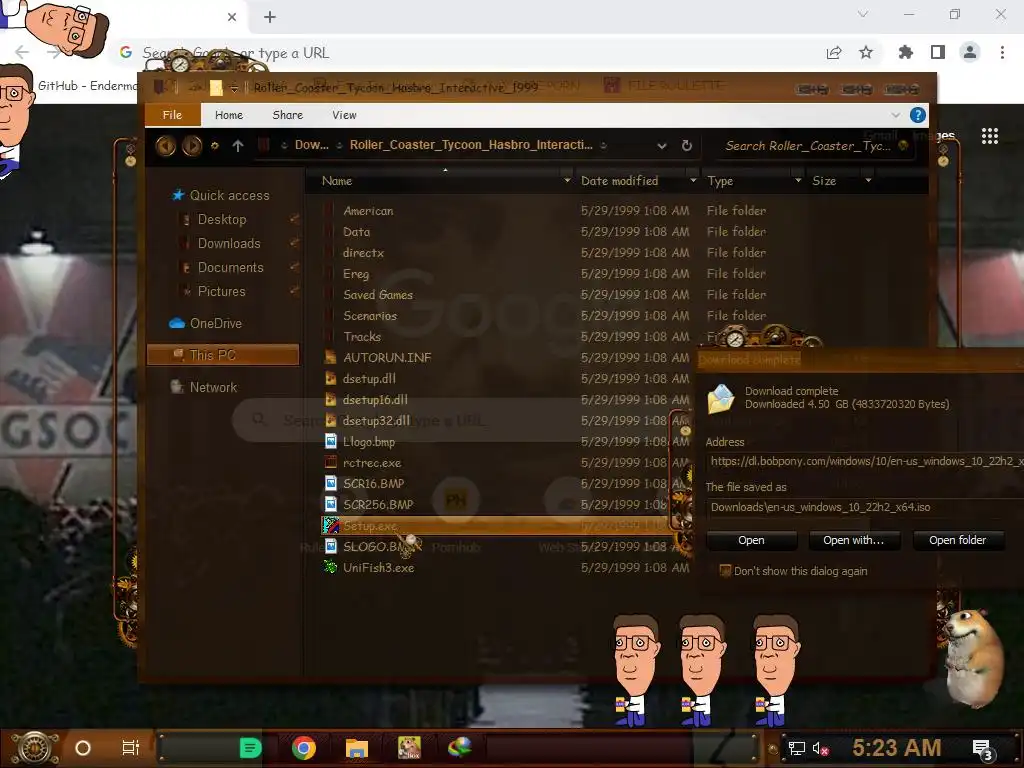
Task: Toggle Chrome side panel icon
Action: (x=938, y=52)
